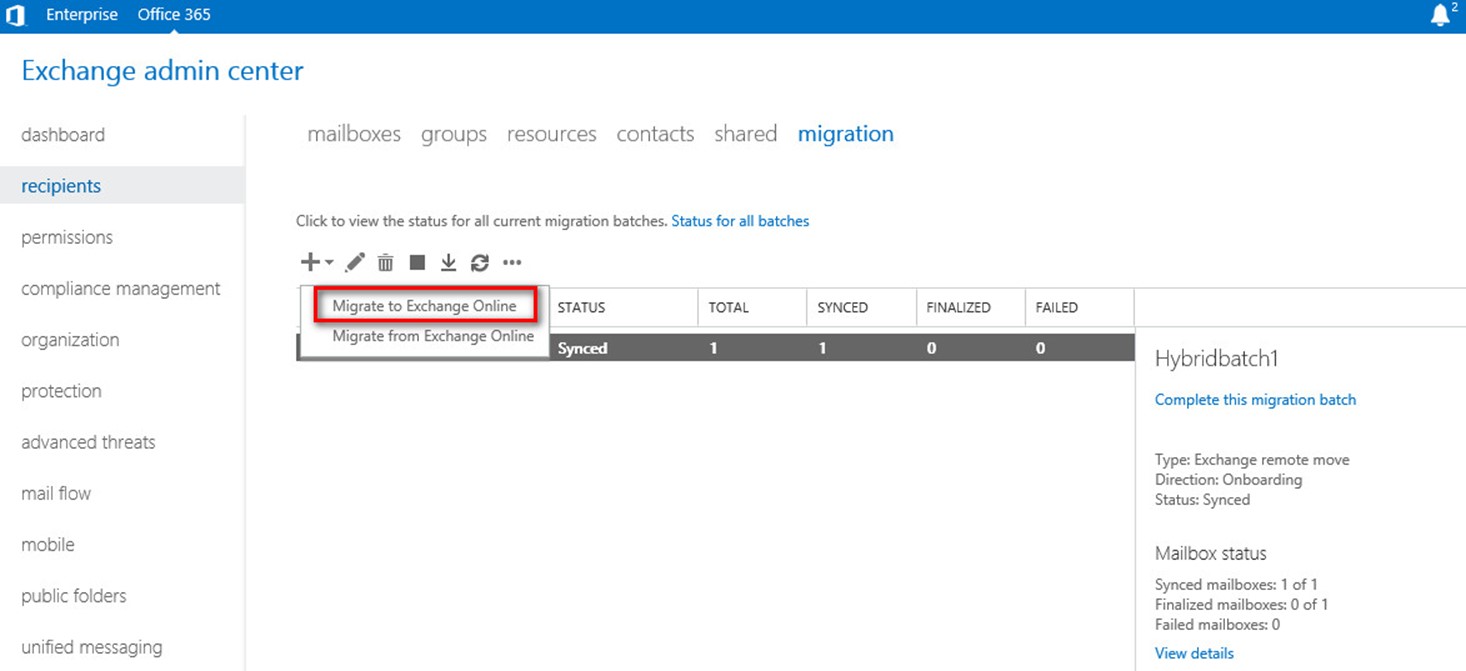1466x671 pixels.
Task: Expand the new migration dropdown arrow
Action: 329,263
